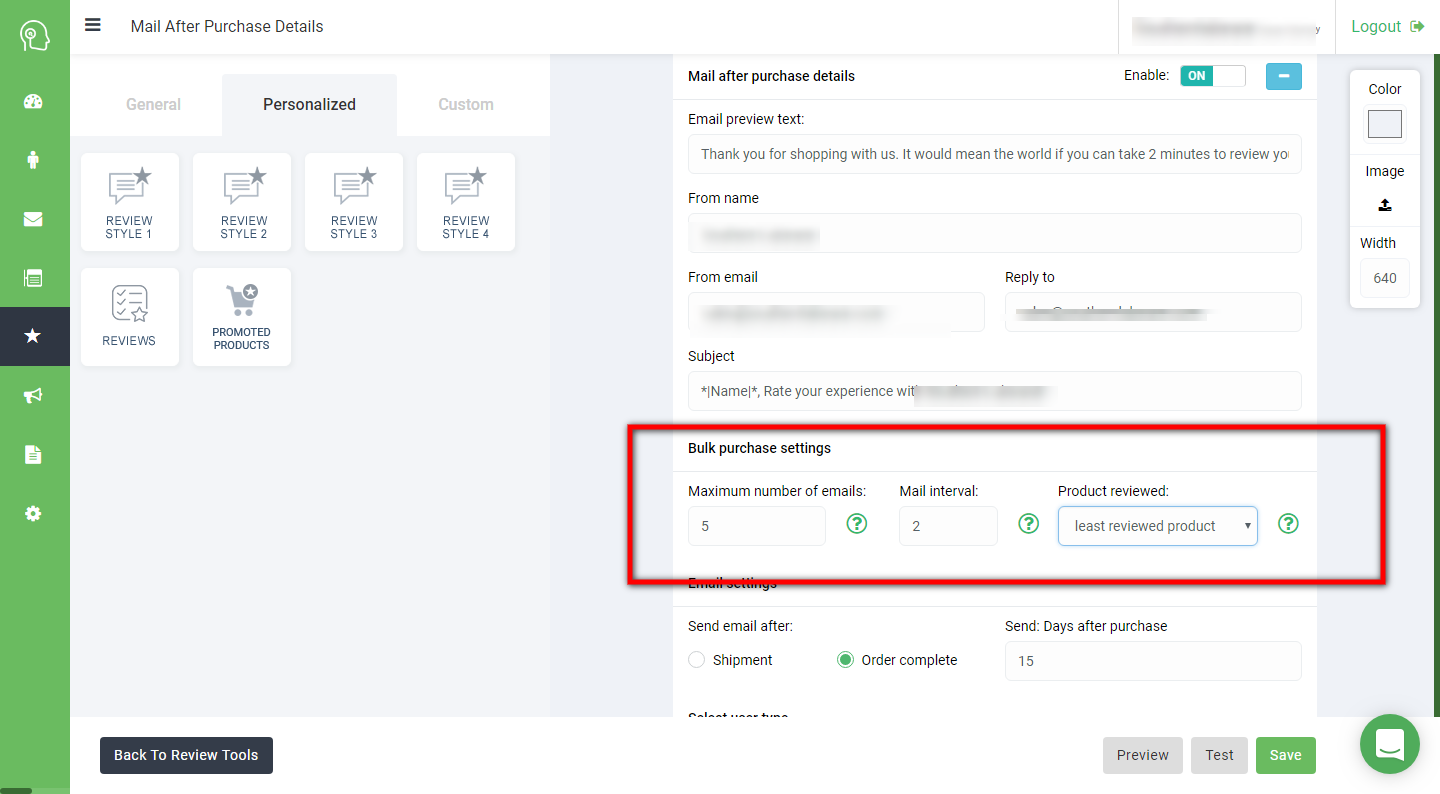Switch to the Custom tab

466,104
